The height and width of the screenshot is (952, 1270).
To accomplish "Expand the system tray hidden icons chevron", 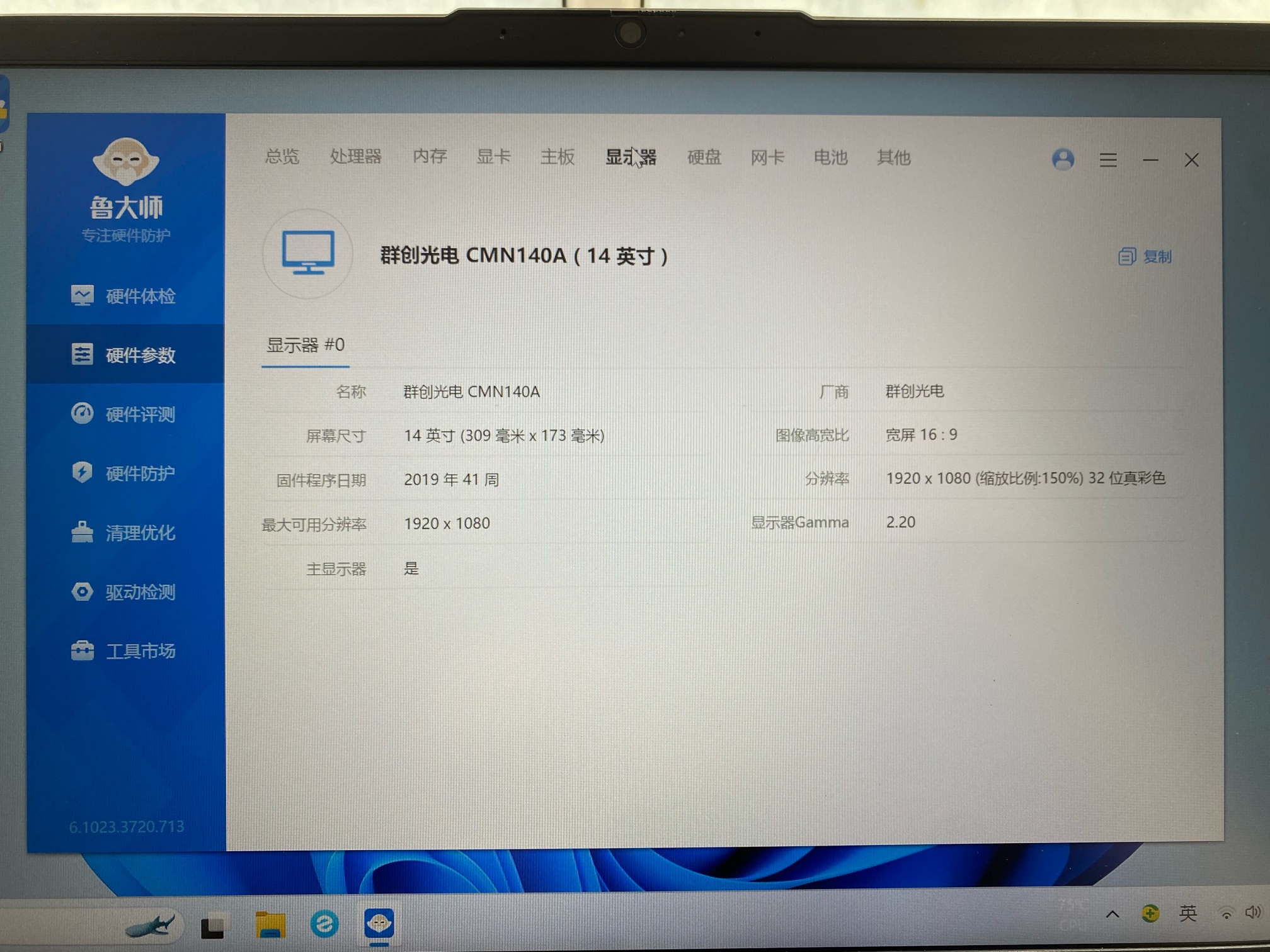I will (x=1113, y=914).
